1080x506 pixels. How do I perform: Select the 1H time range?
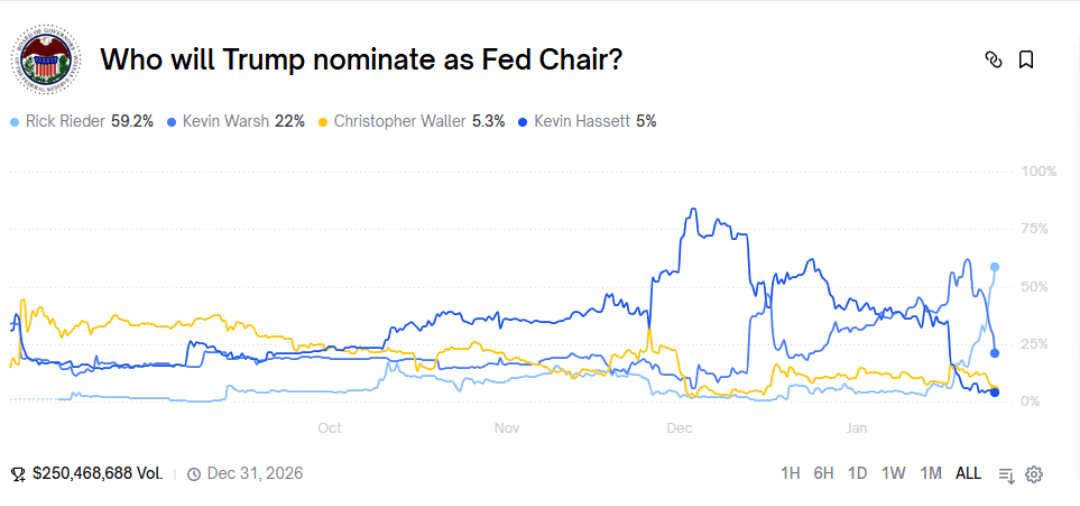tap(791, 473)
